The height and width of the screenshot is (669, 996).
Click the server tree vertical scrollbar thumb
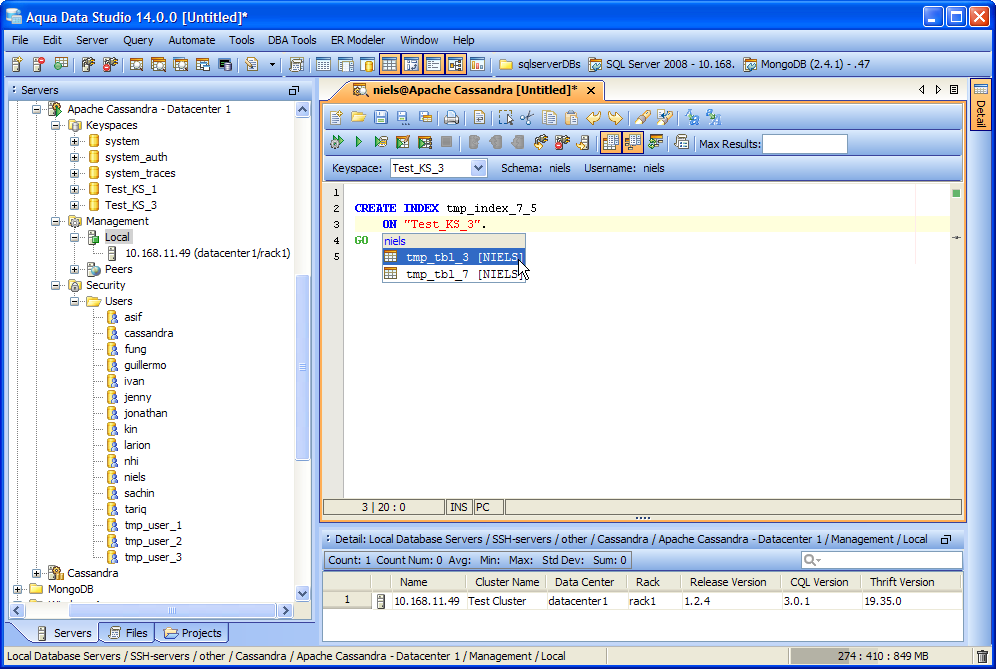pyautogui.click(x=302, y=367)
